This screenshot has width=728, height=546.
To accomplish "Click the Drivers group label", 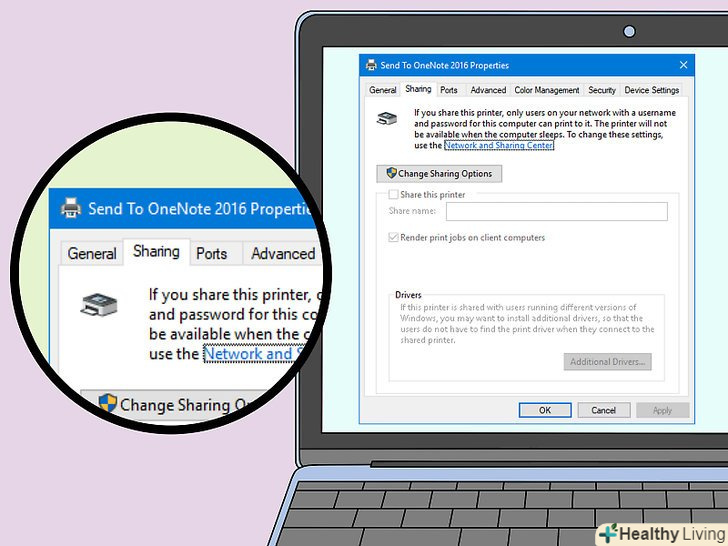I will point(408,295).
